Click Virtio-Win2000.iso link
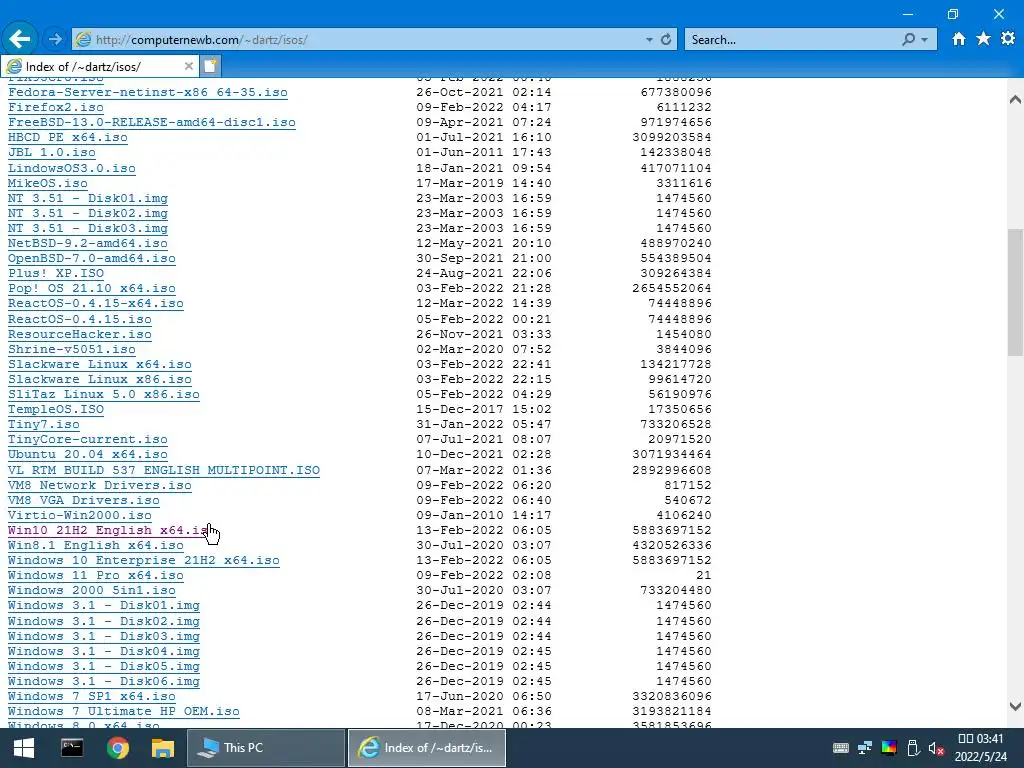This screenshot has height=768, width=1024. pyautogui.click(x=80, y=515)
